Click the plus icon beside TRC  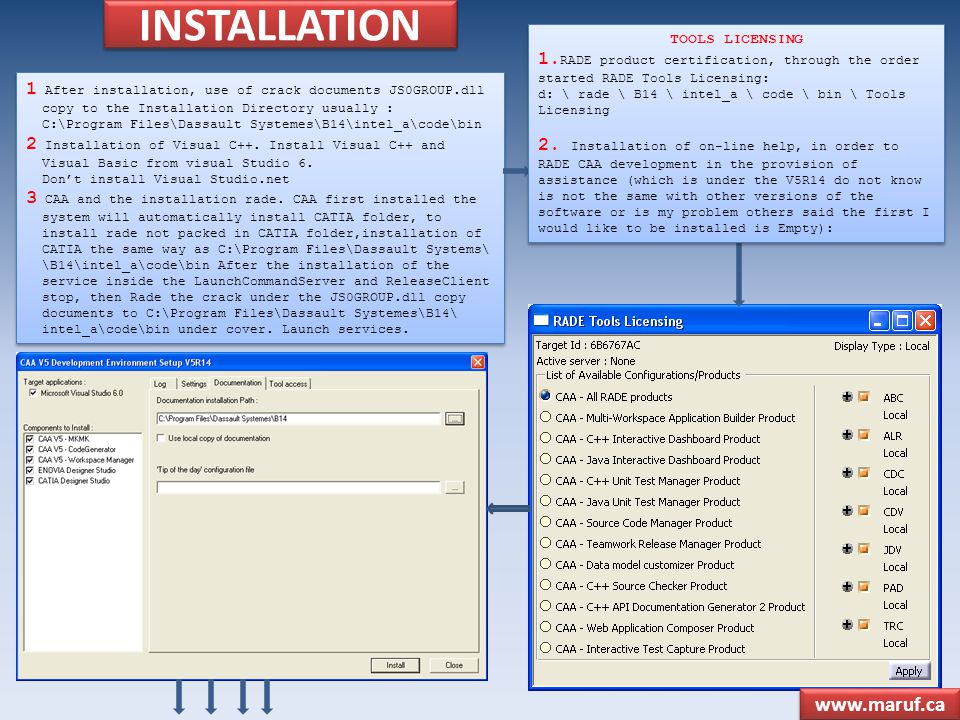pos(847,624)
